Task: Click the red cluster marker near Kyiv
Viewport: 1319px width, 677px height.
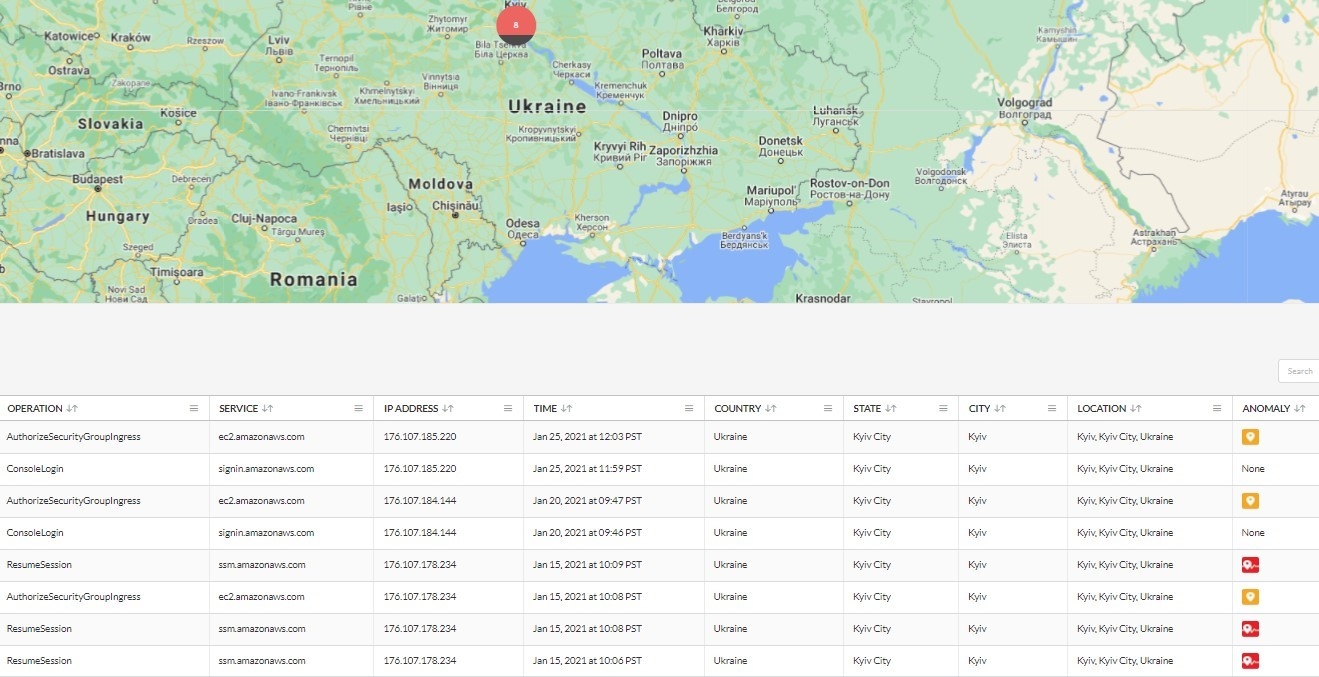Action: [x=516, y=25]
